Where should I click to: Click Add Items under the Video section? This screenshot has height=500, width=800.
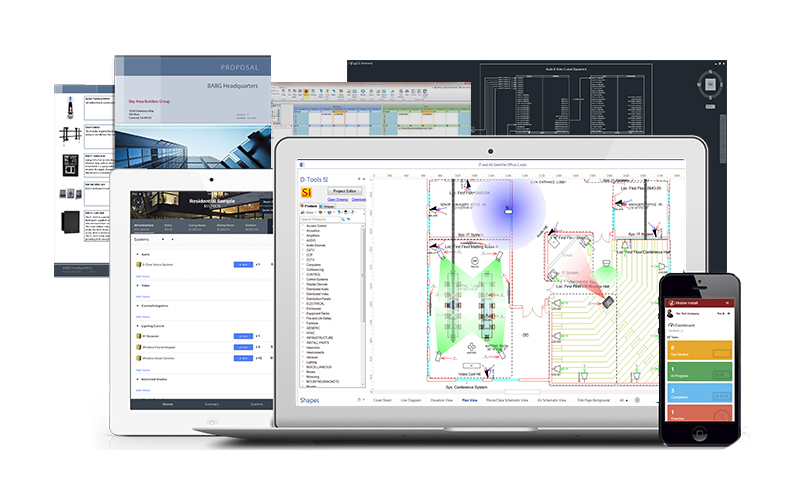tap(143, 296)
